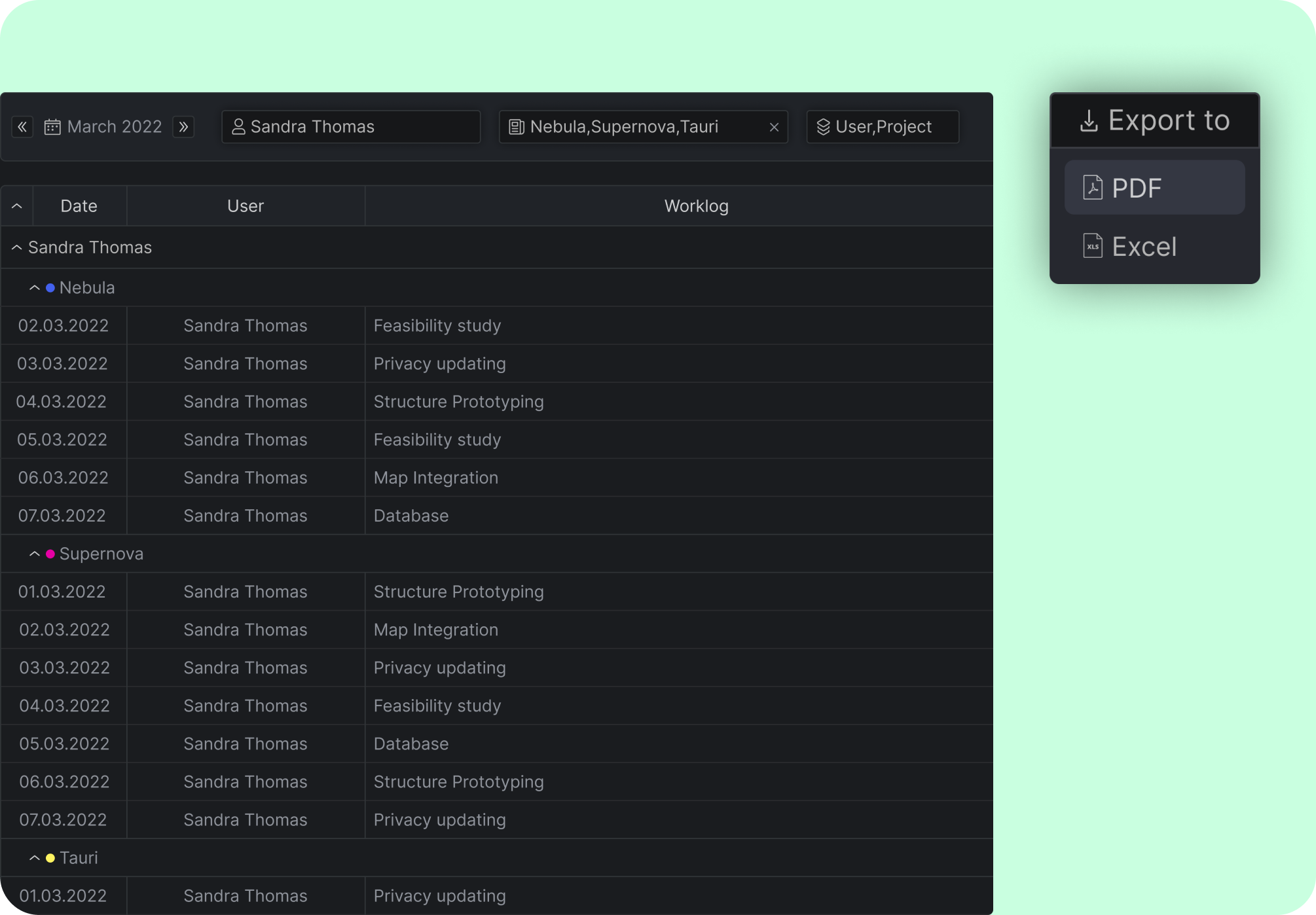Click the XLS file icon next to Excel

tap(1092, 246)
